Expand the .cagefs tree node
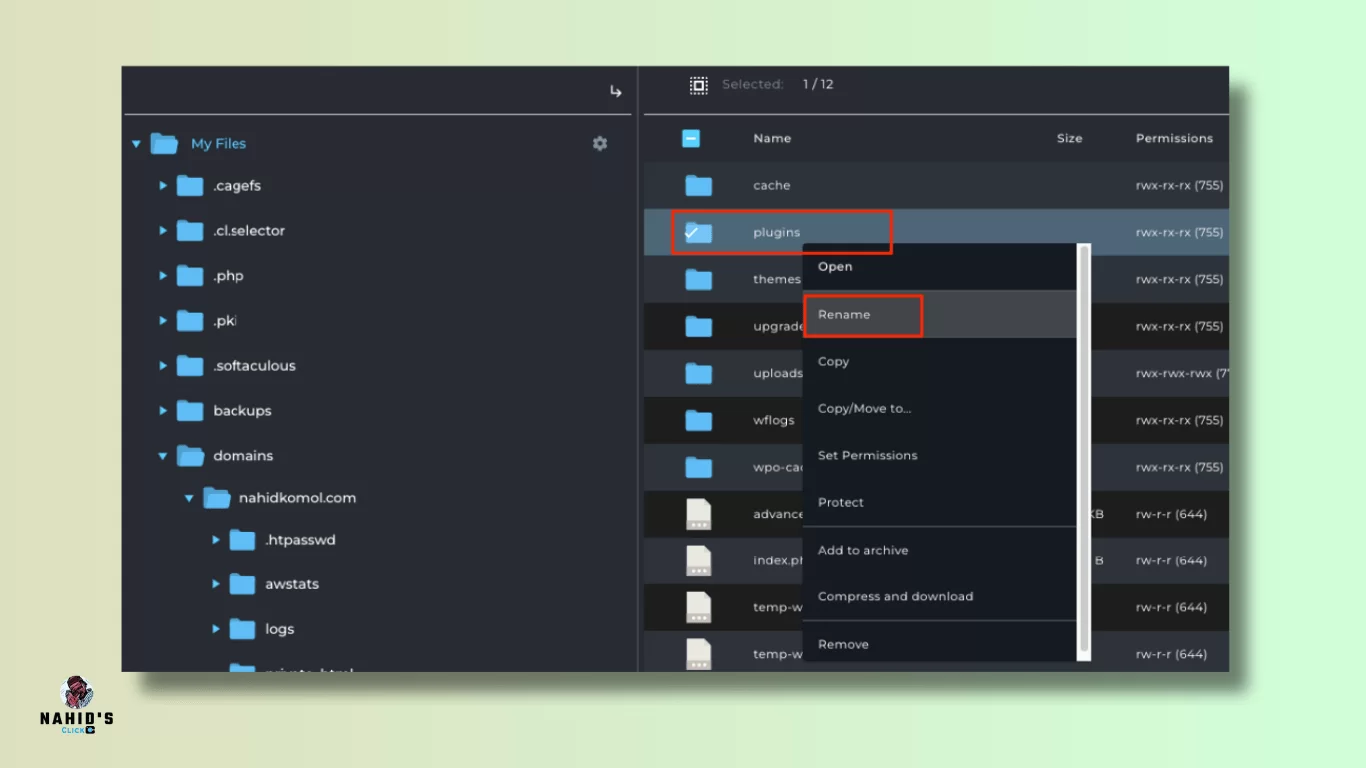1366x768 pixels. [163, 186]
